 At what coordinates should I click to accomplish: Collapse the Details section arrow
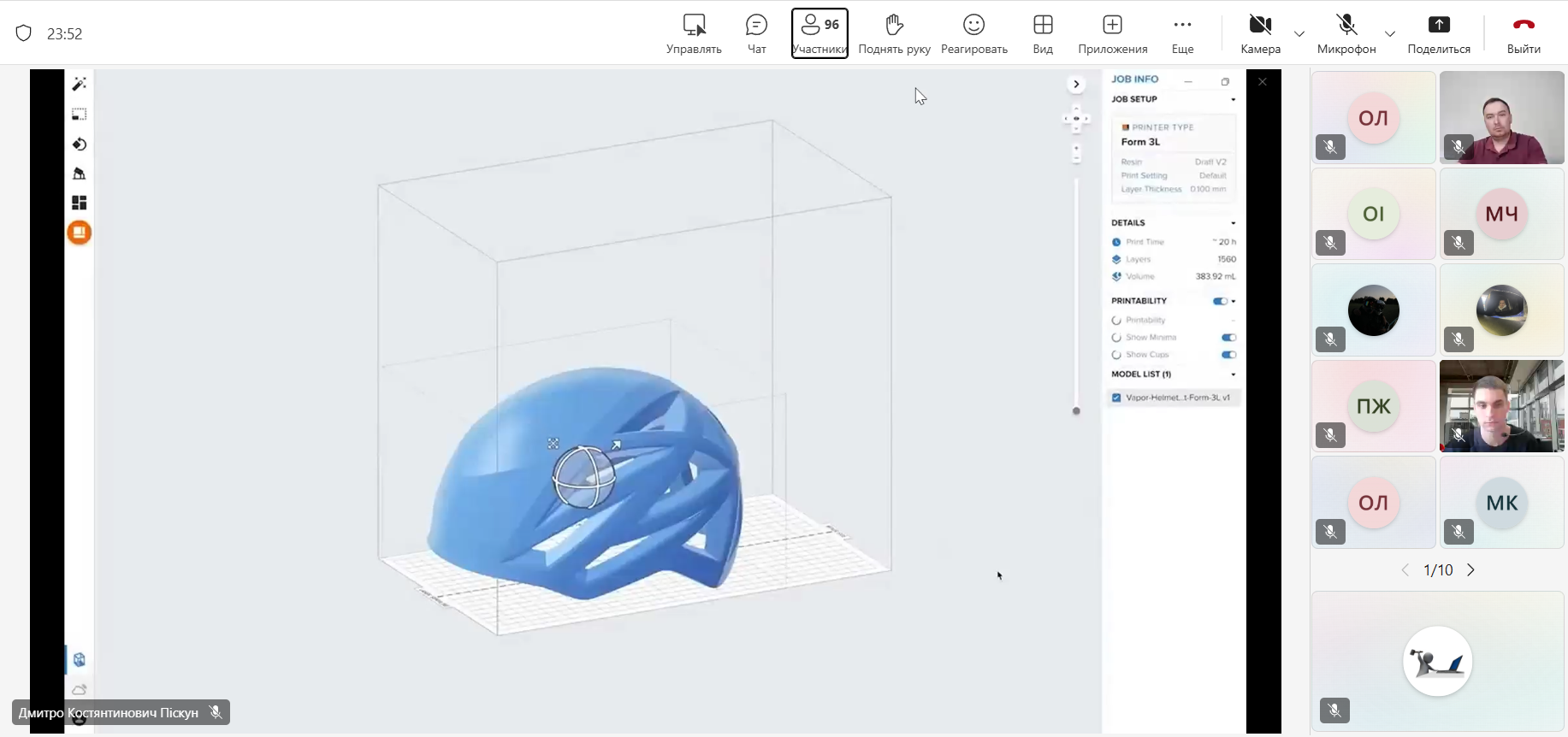1233,223
